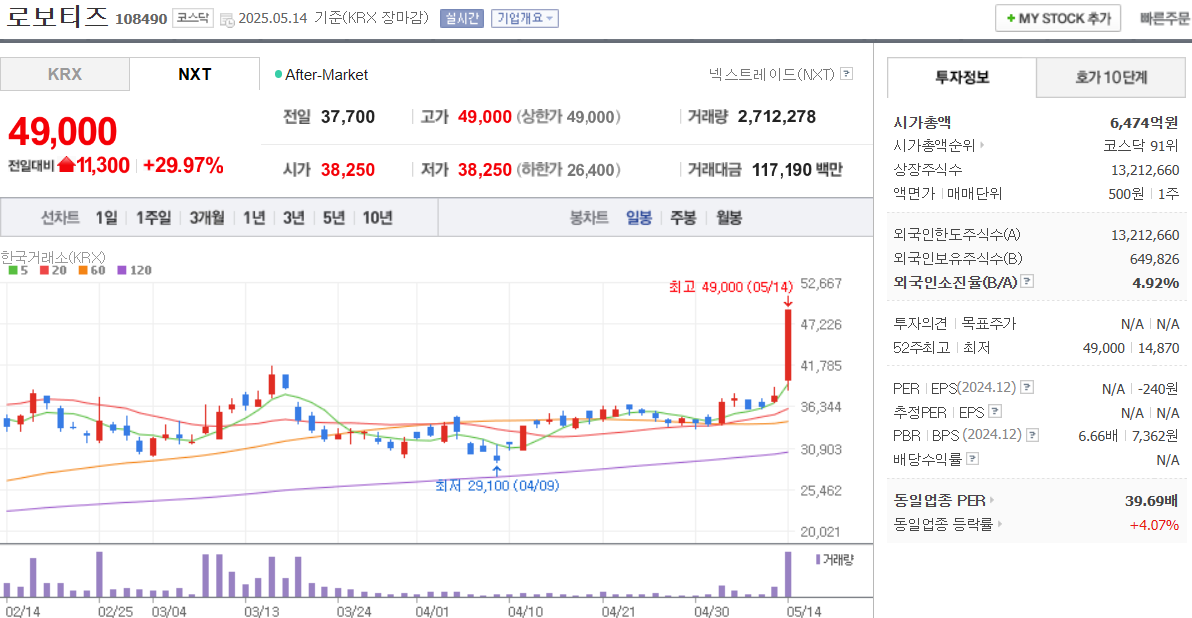Click help icon next to 넥스트레이드(NXT)

pyautogui.click(x=846, y=74)
